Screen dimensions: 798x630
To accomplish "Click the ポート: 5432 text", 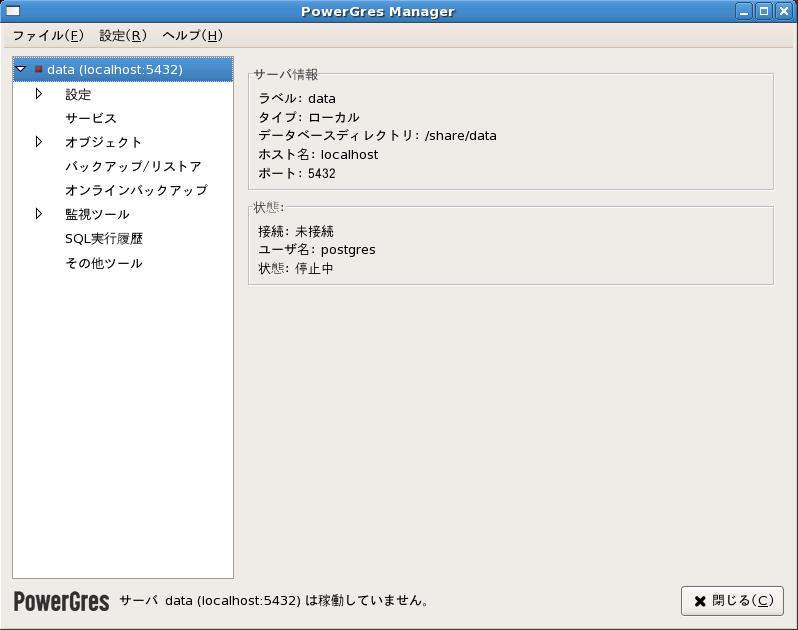I will [297, 173].
